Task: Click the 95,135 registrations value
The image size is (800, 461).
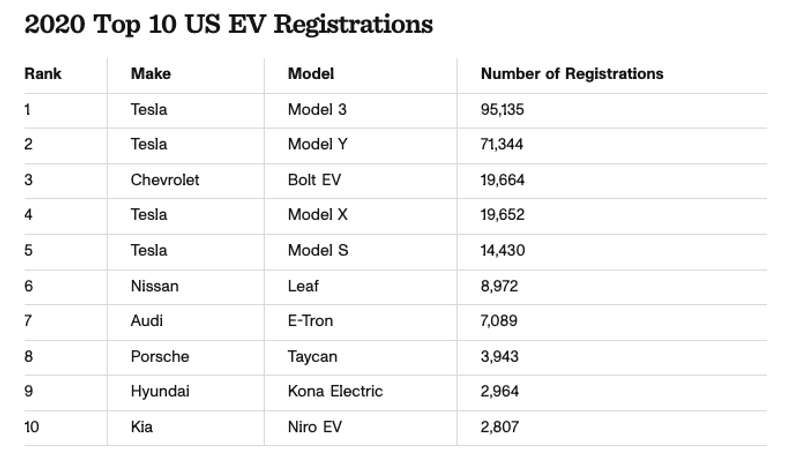Action: point(502,110)
